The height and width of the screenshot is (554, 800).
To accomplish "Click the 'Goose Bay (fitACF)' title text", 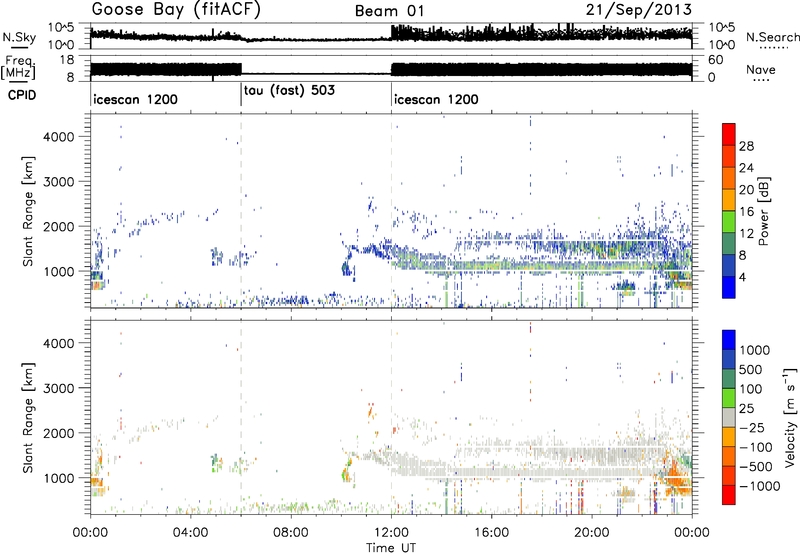I will (176, 10).
